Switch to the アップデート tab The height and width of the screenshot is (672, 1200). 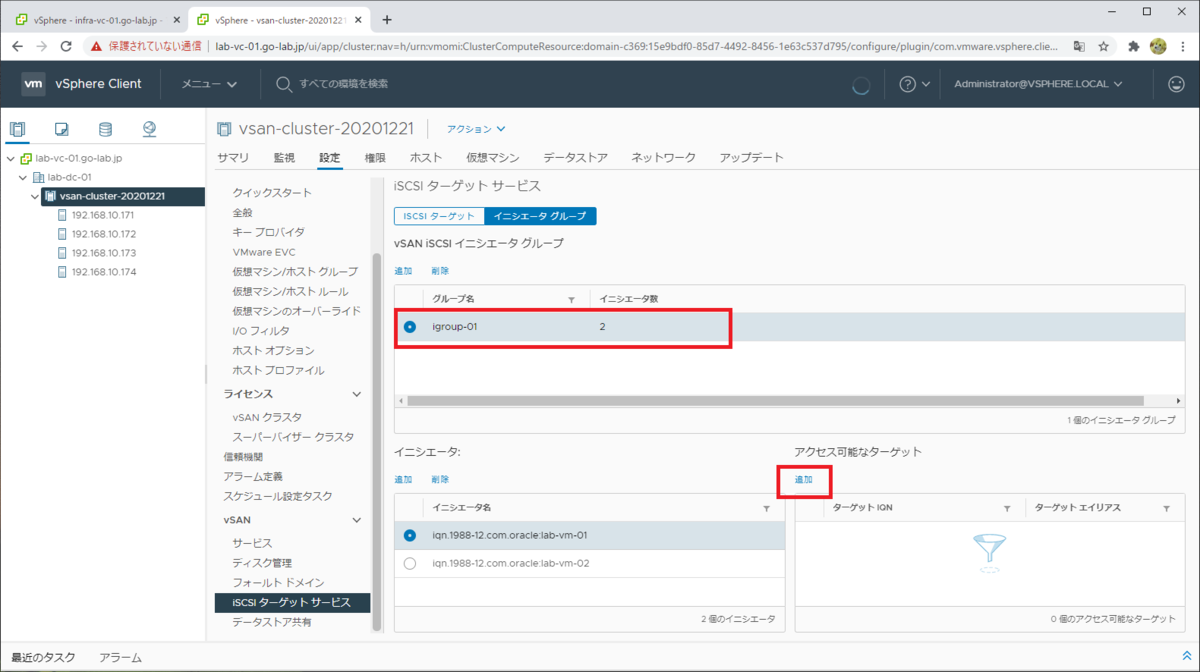752,158
